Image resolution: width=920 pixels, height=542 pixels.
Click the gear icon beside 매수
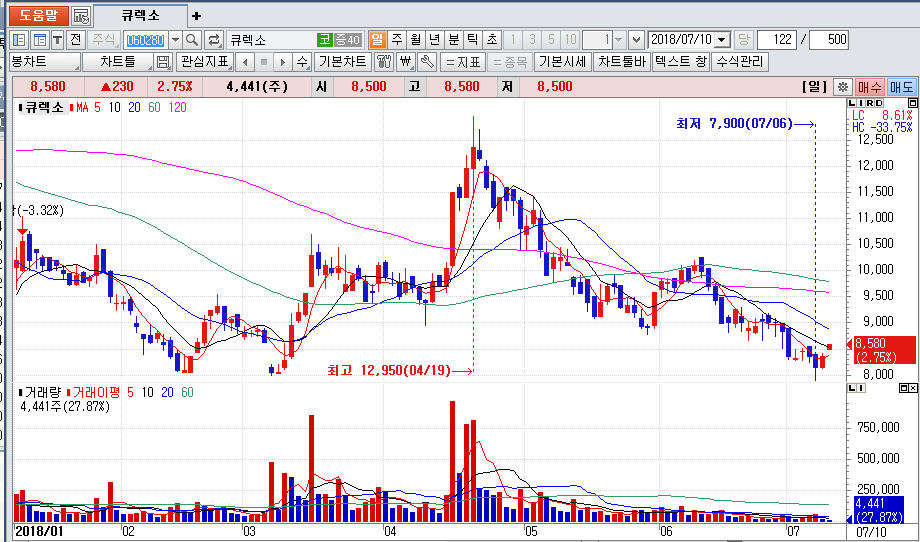843,87
